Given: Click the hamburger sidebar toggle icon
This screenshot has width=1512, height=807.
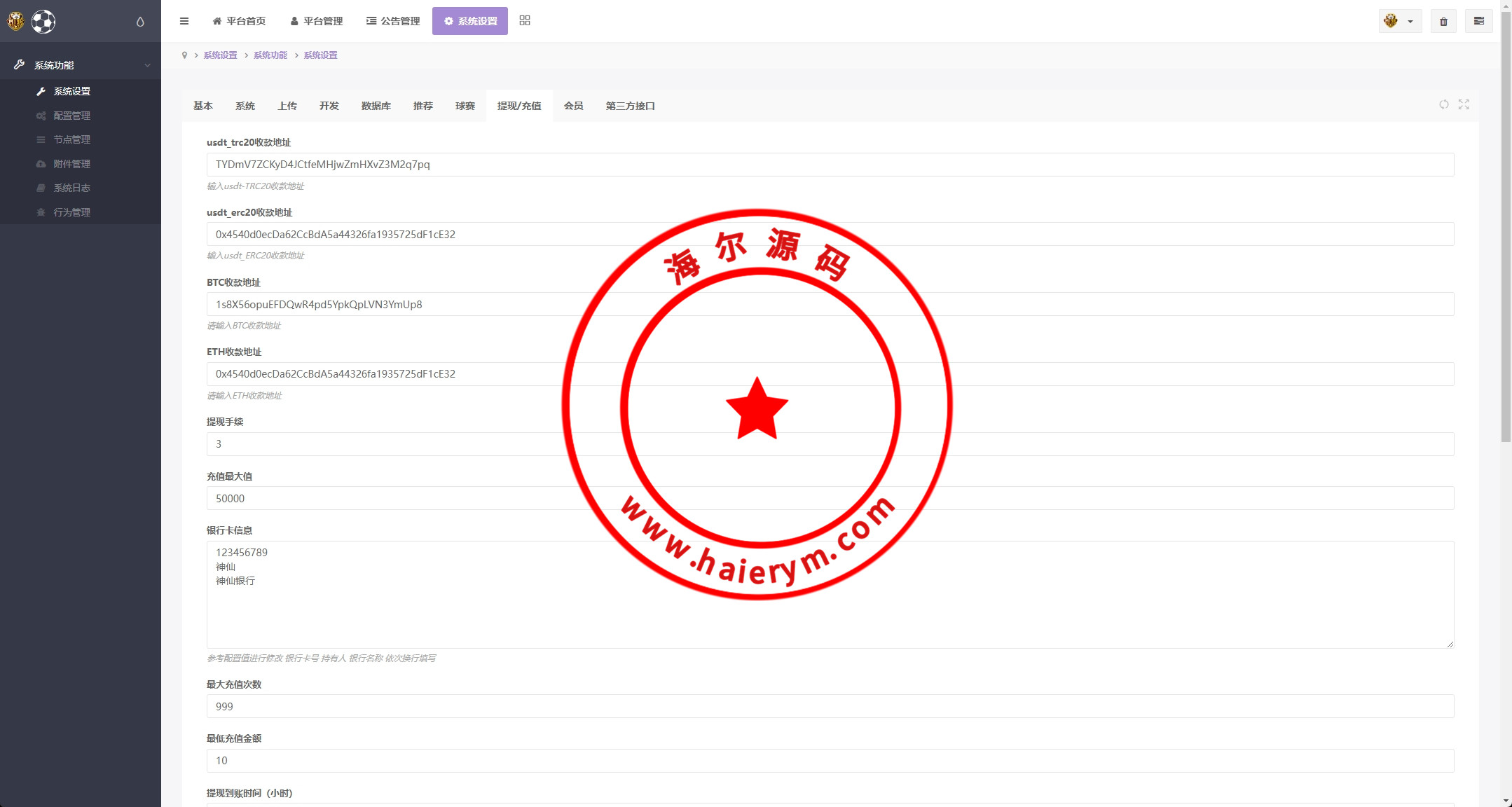Looking at the screenshot, I should point(184,21).
